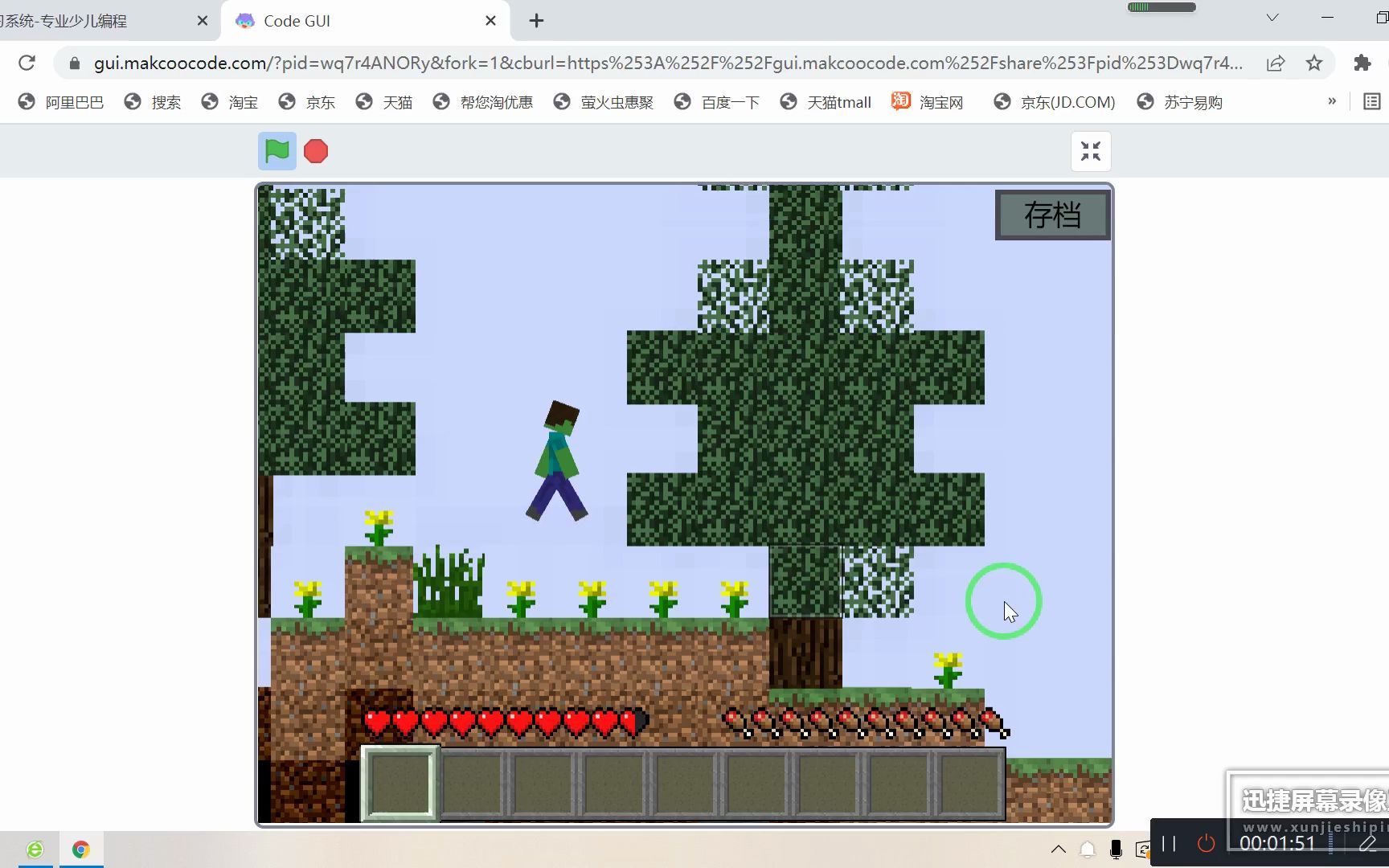Bookmark this page with star icon

[x=1314, y=63]
